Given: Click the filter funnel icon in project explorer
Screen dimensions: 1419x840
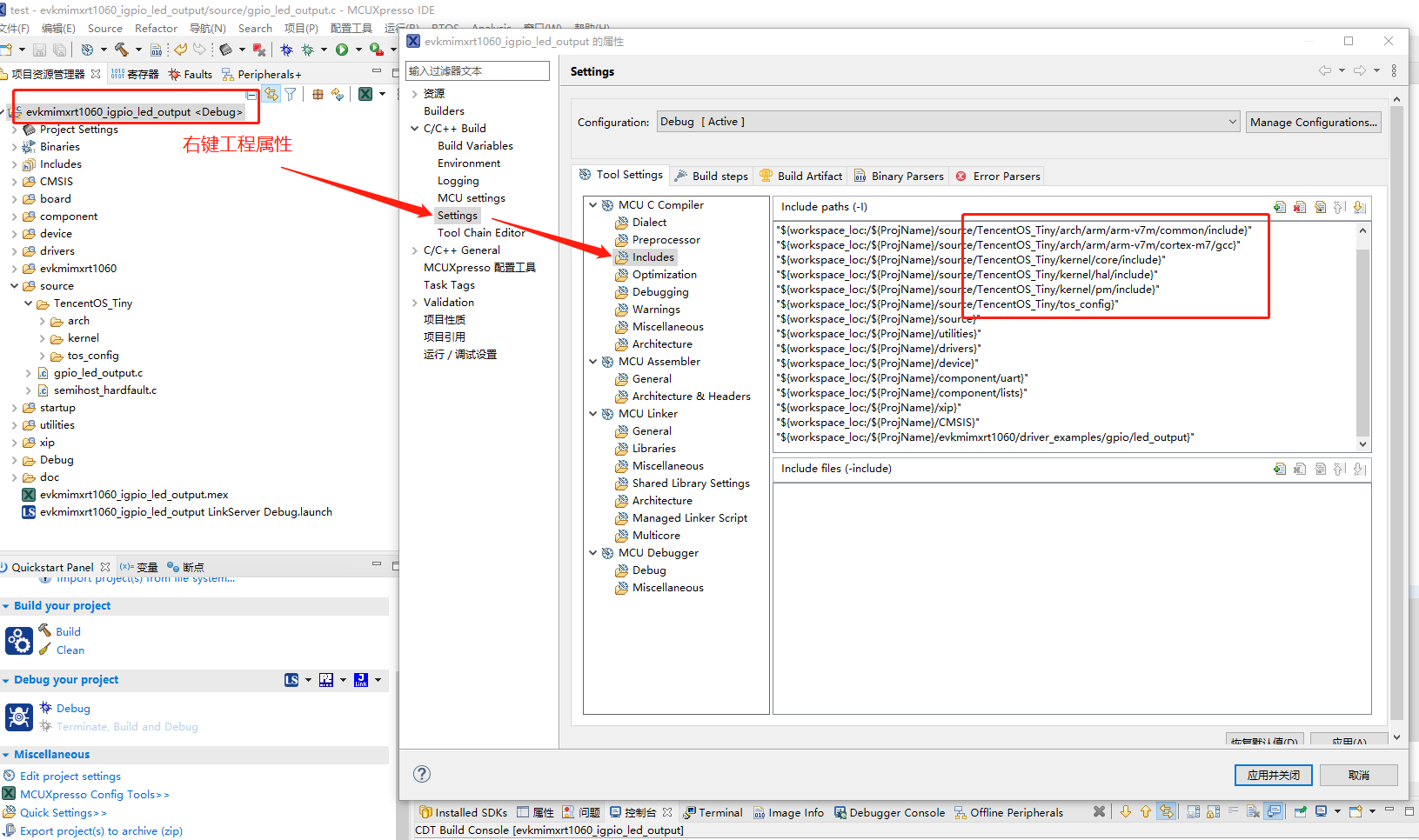Looking at the screenshot, I should click(291, 94).
